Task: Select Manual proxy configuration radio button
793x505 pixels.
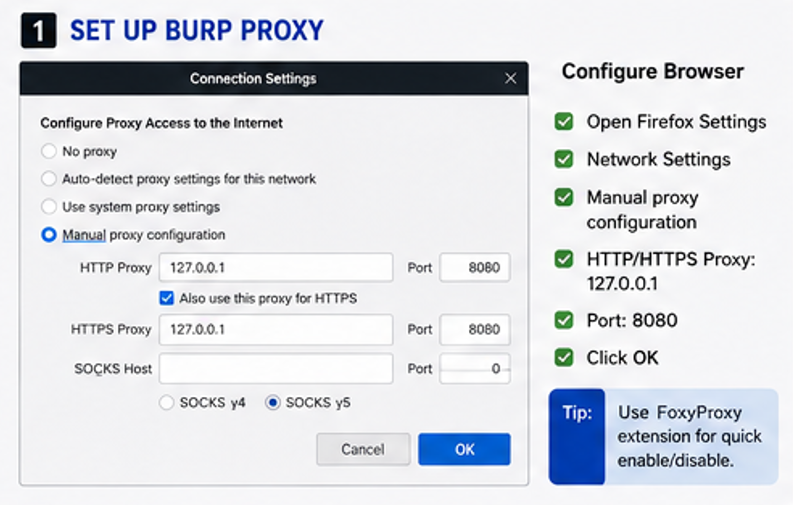Action: click(x=49, y=235)
